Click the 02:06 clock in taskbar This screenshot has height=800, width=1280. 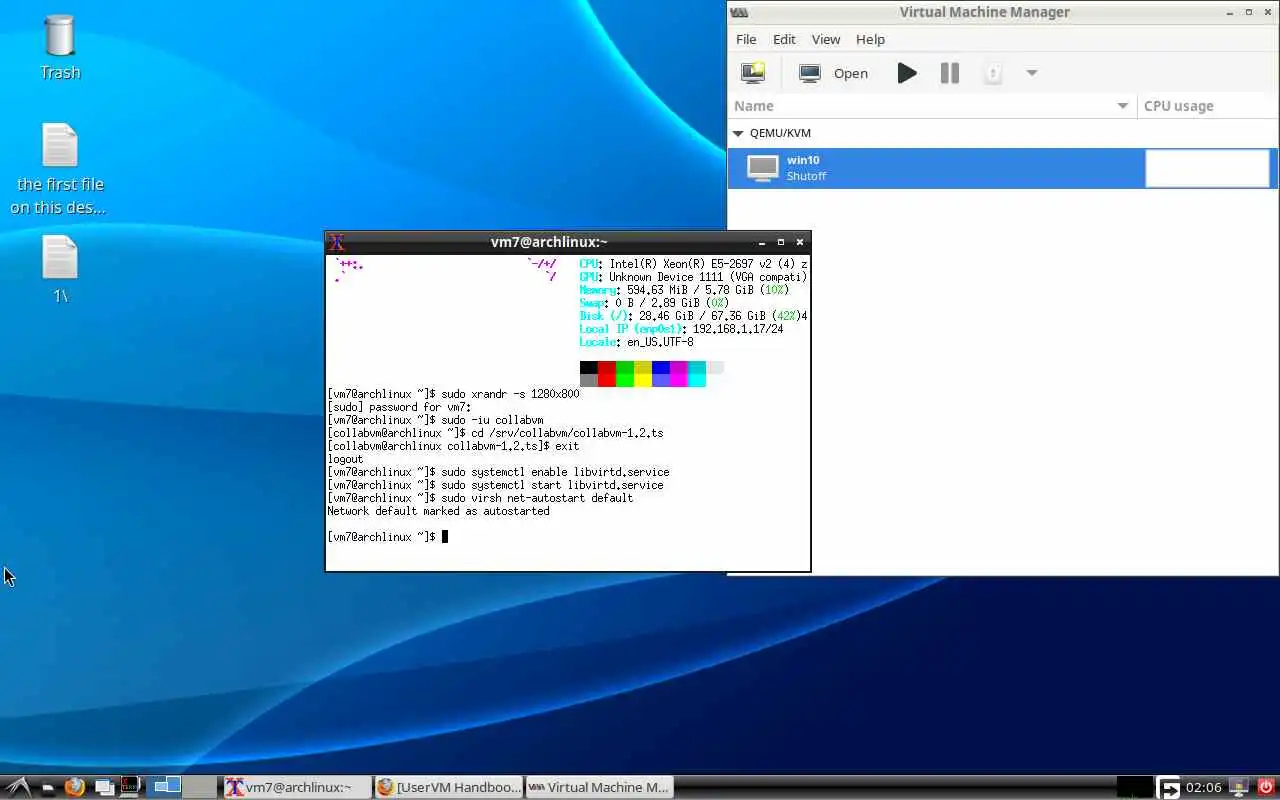pyautogui.click(x=1204, y=788)
